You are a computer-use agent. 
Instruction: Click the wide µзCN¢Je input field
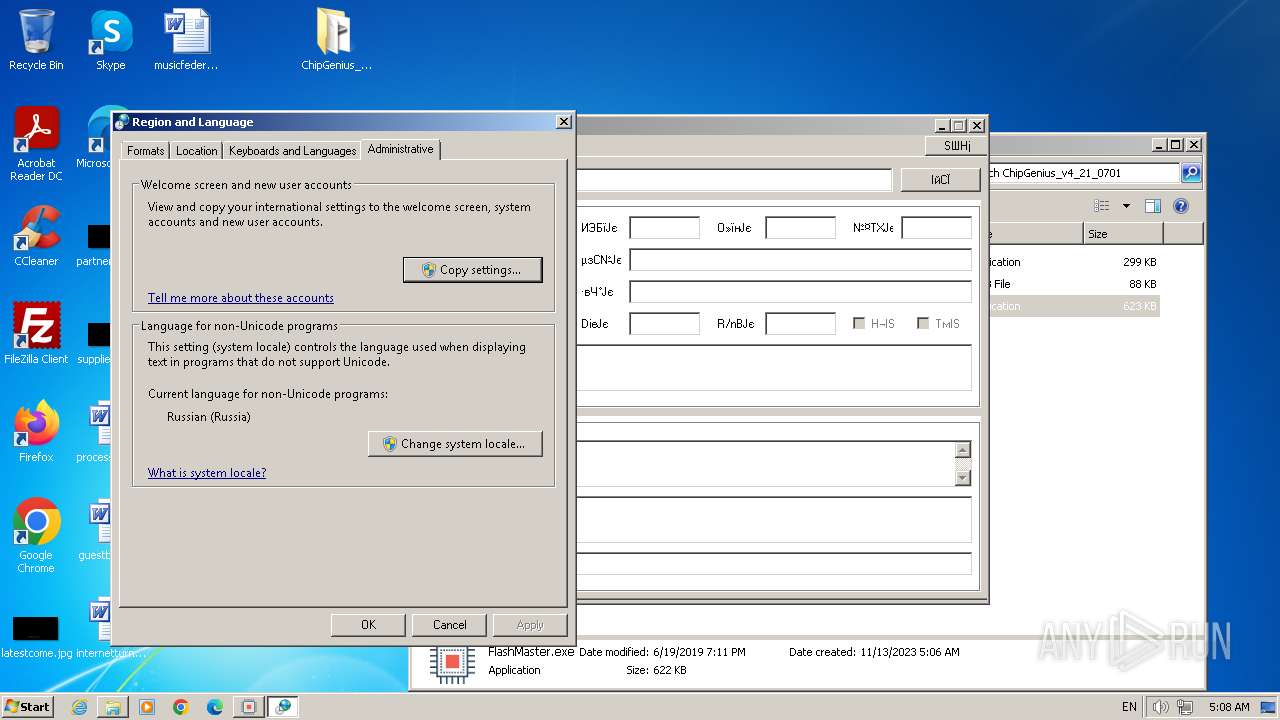[x=800, y=260]
